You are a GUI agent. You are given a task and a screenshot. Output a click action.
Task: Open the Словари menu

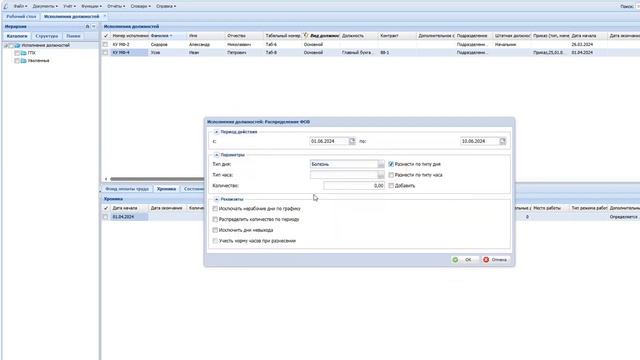coord(140,6)
